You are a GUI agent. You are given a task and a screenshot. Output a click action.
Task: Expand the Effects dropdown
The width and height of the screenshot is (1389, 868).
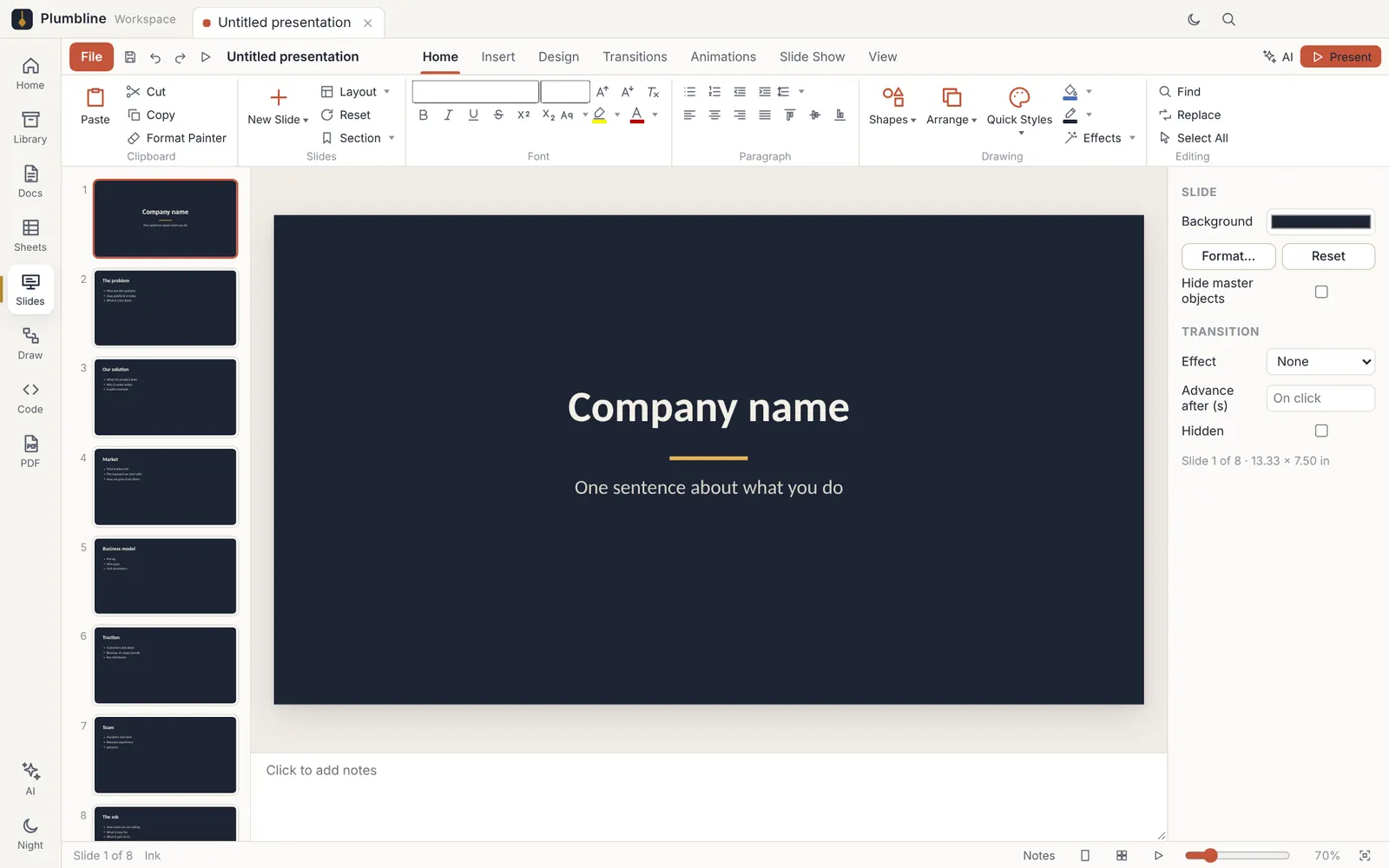coord(1100,138)
